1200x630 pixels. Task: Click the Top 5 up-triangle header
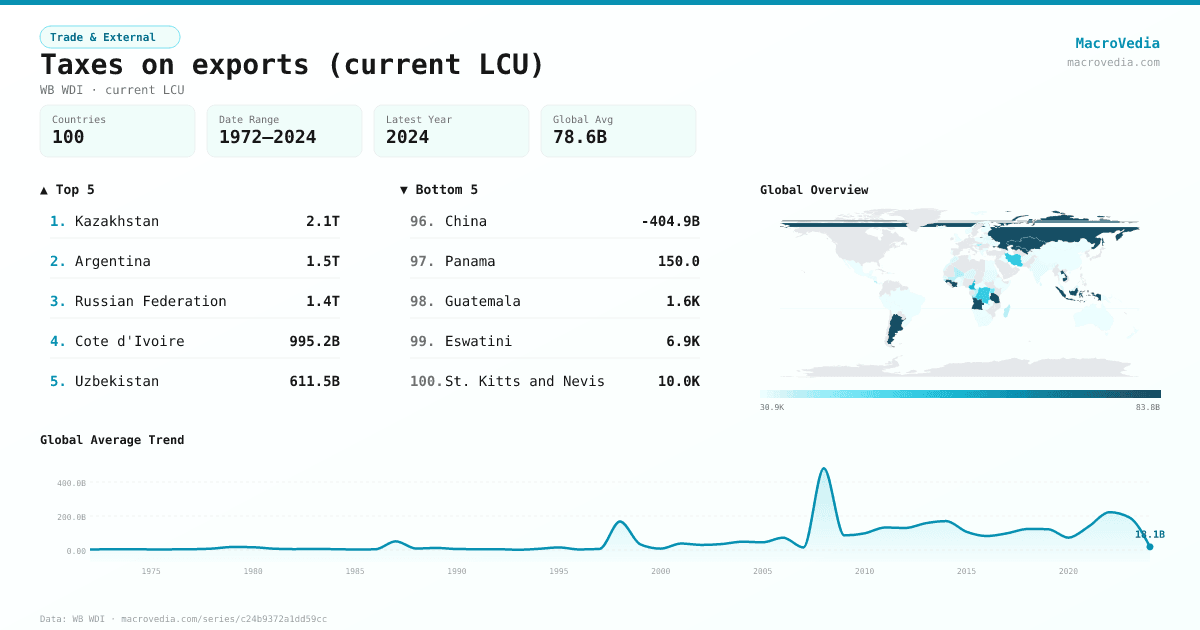(x=68, y=189)
